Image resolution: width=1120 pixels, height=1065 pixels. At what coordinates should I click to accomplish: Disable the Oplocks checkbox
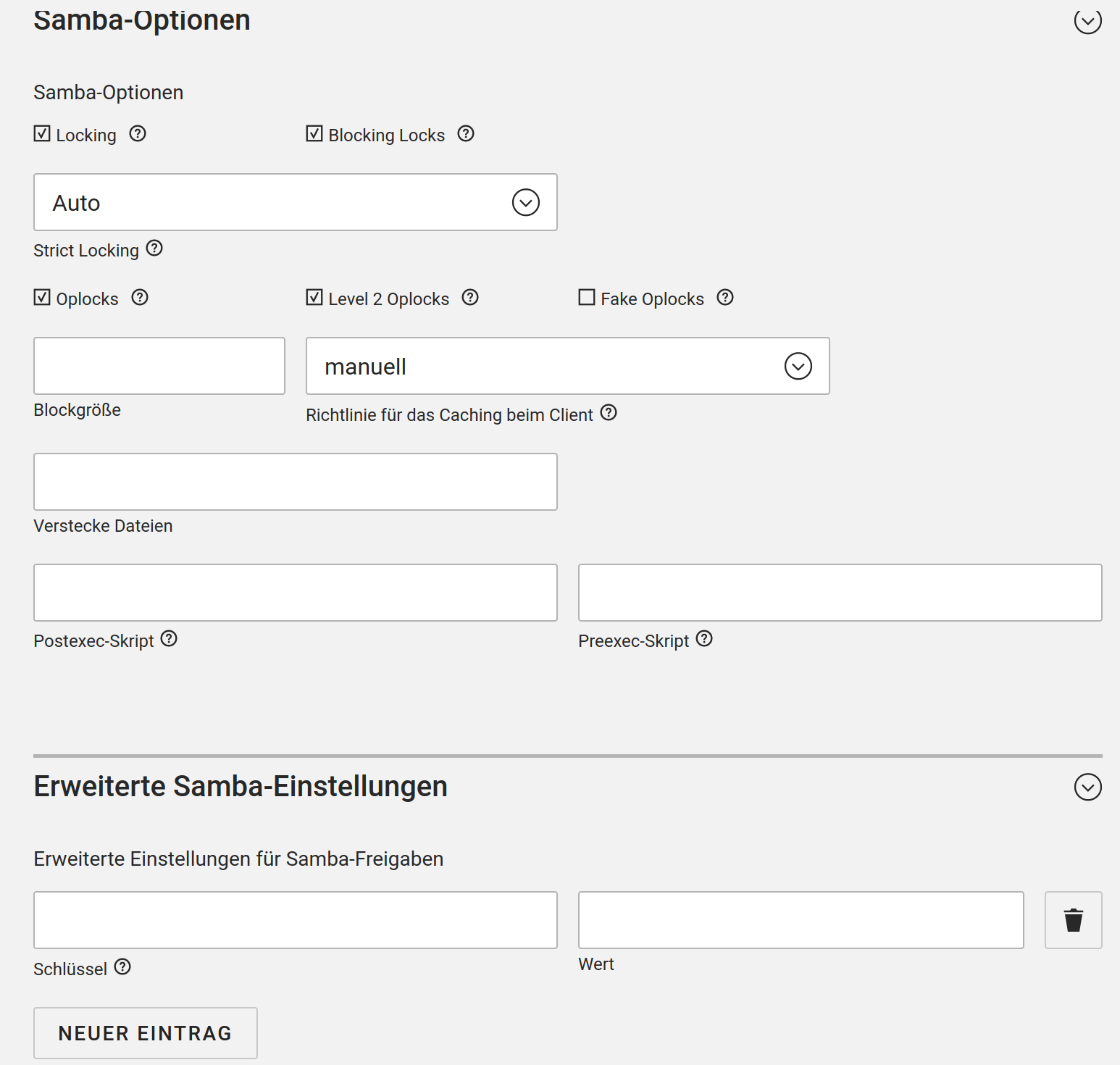coord(42,297)
